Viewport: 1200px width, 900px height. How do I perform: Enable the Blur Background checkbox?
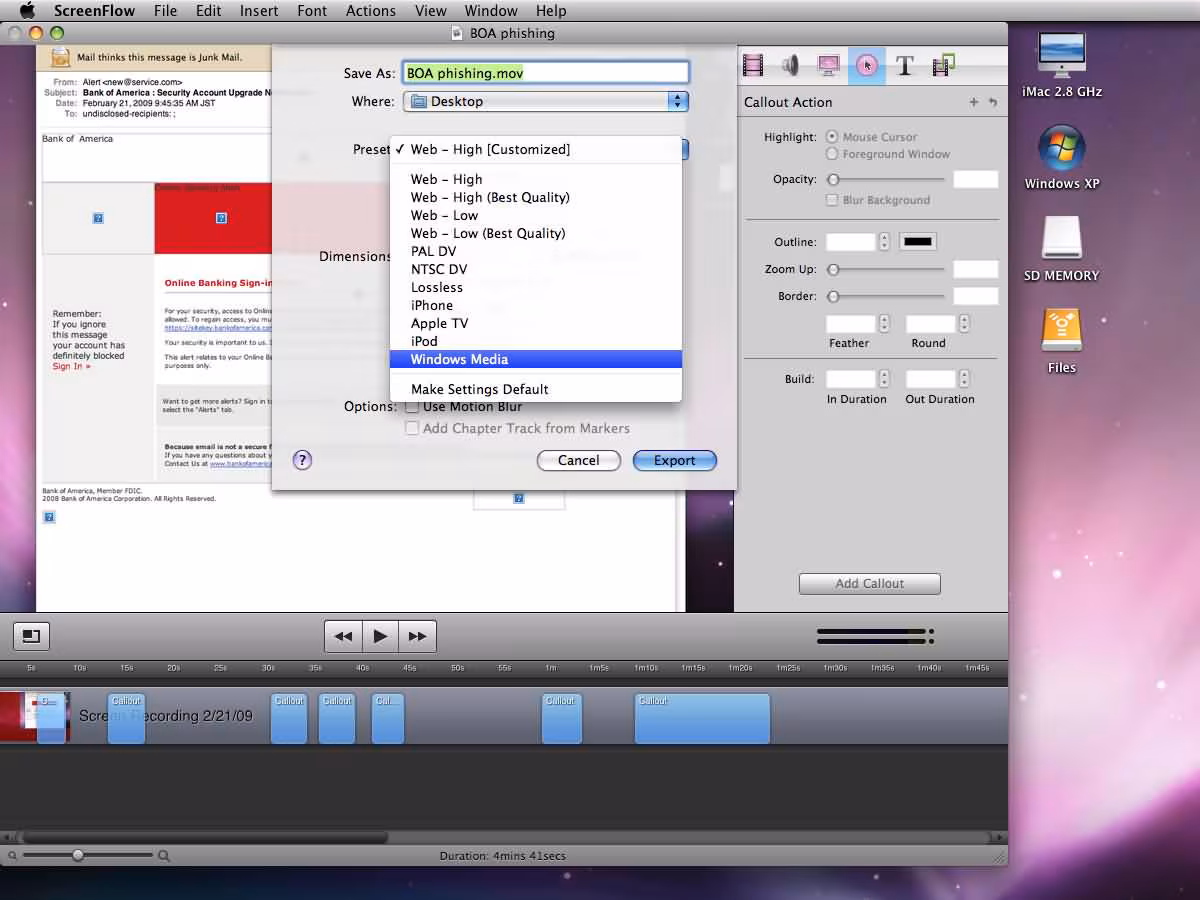pyautogui.click(x=832, y=200)
